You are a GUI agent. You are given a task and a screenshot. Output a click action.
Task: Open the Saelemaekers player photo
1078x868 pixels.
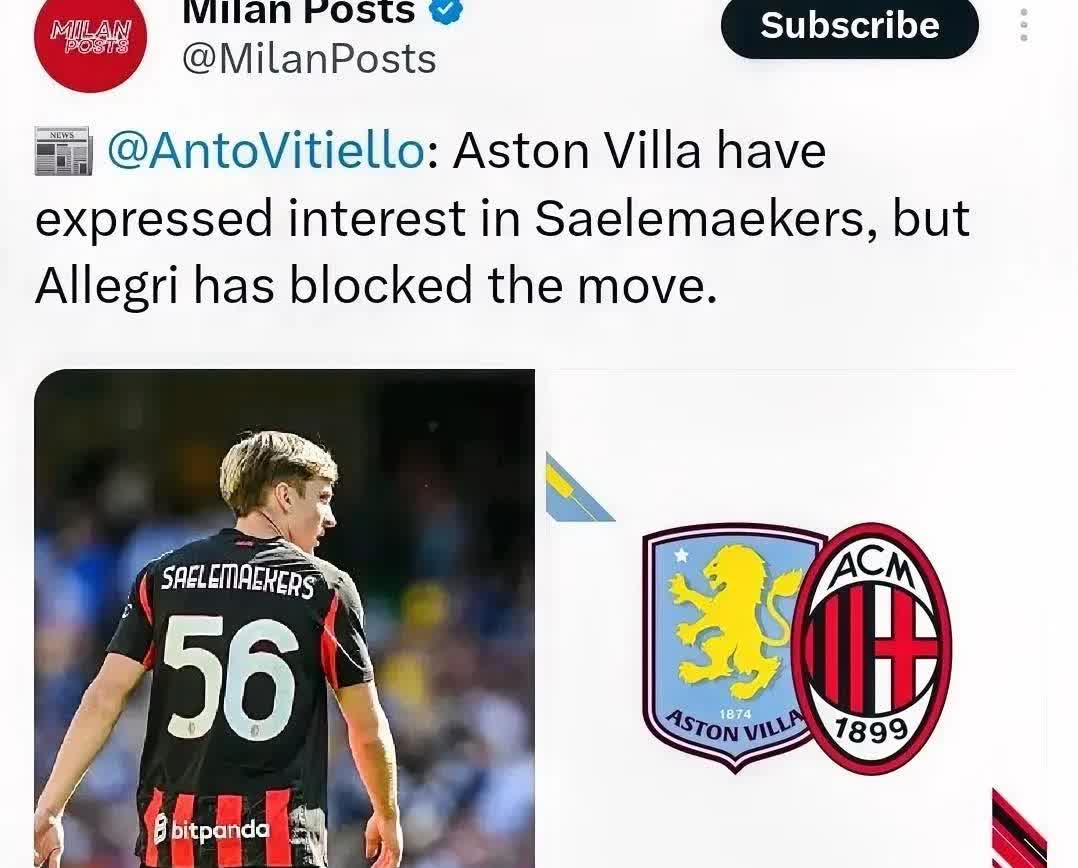(x=285, y=619)
